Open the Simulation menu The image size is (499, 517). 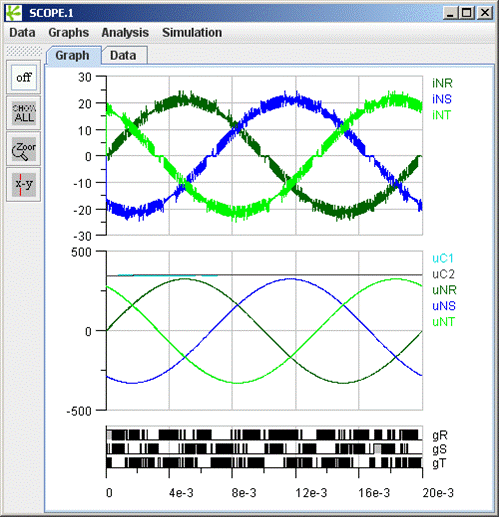(x=192, y=33)
